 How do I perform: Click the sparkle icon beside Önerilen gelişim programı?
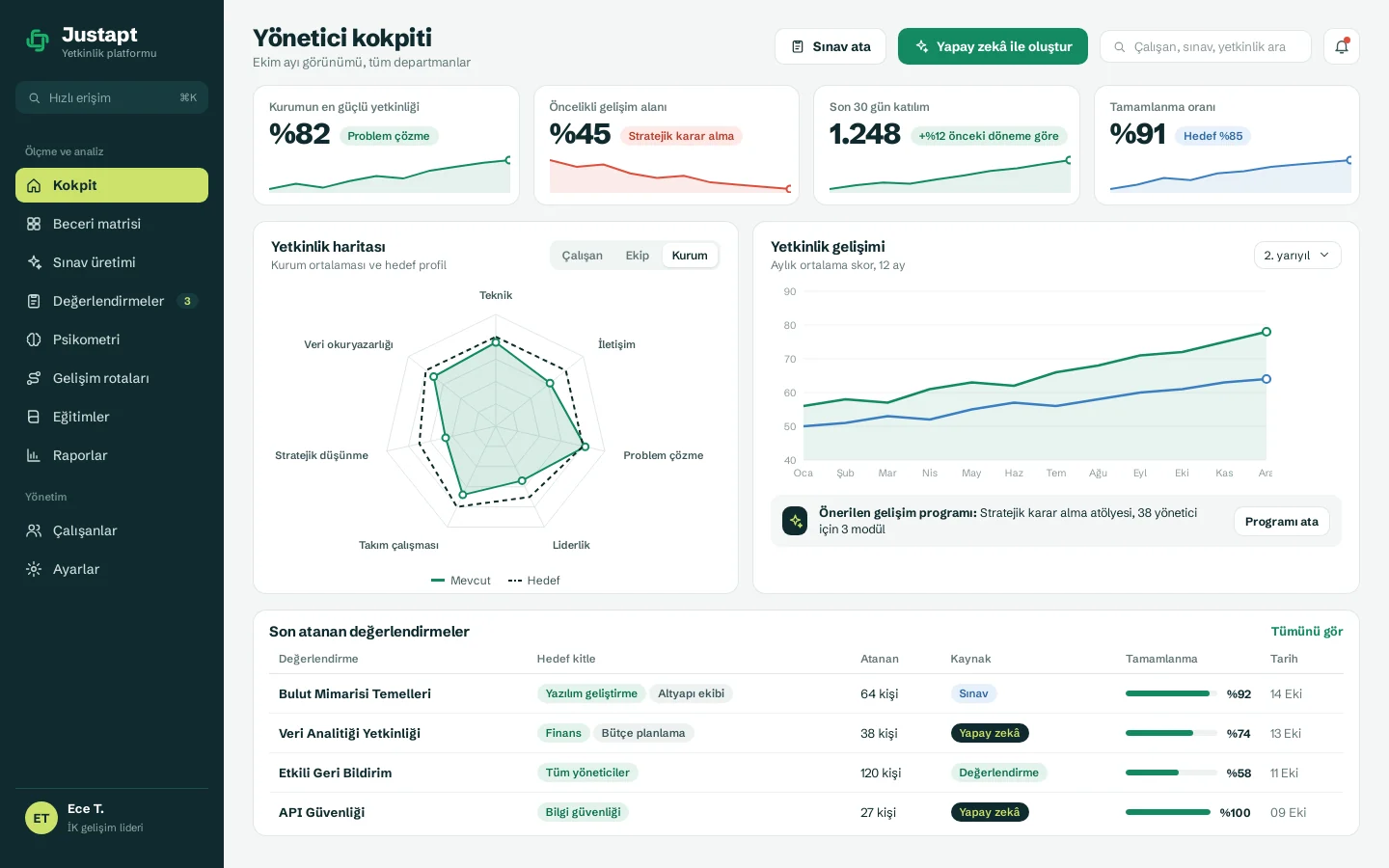point(795,521)
